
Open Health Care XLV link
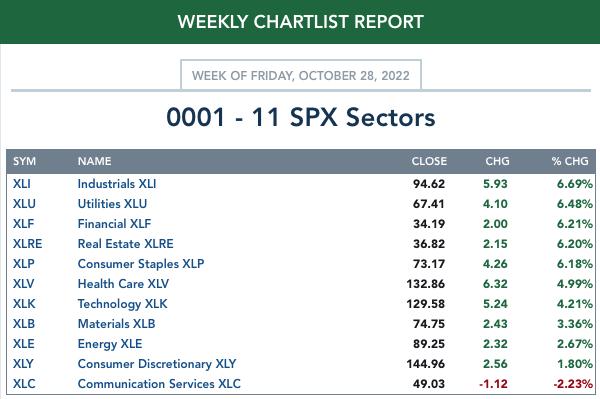point(123,284)
